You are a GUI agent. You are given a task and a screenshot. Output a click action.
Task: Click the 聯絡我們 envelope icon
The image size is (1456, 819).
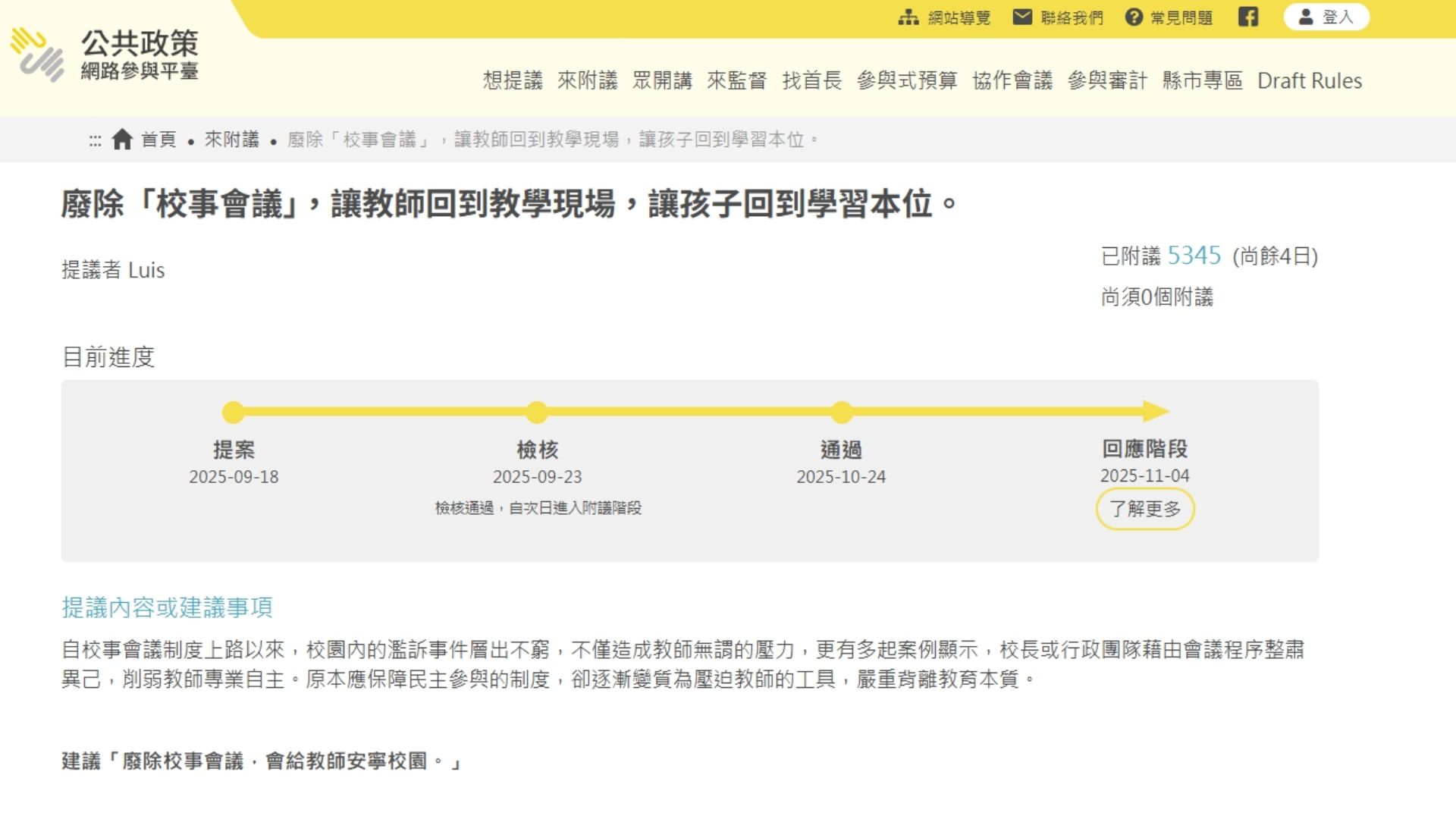click(1023, 17)
